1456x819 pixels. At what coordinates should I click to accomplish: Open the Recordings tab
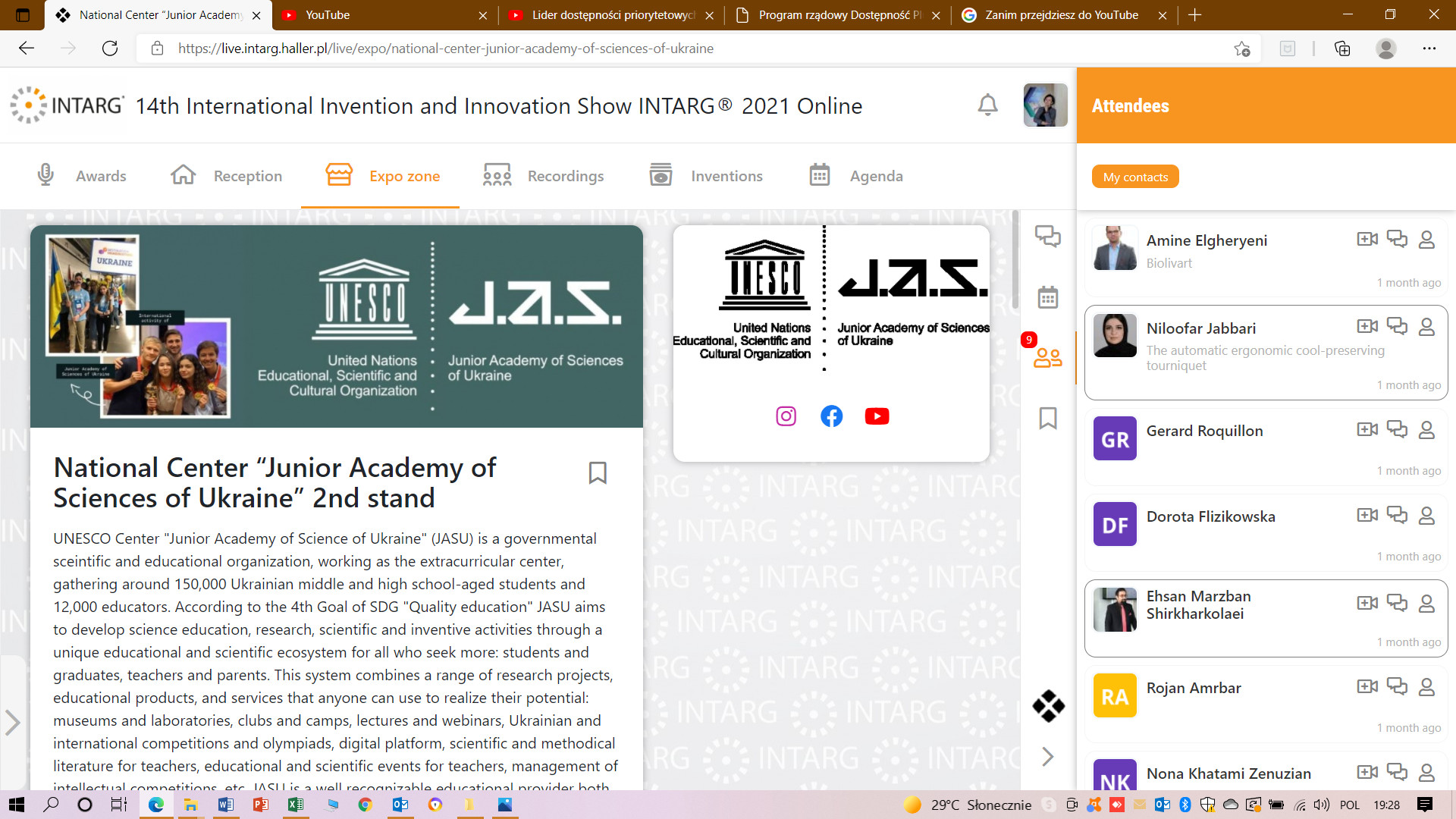click(x=543, y=176)
